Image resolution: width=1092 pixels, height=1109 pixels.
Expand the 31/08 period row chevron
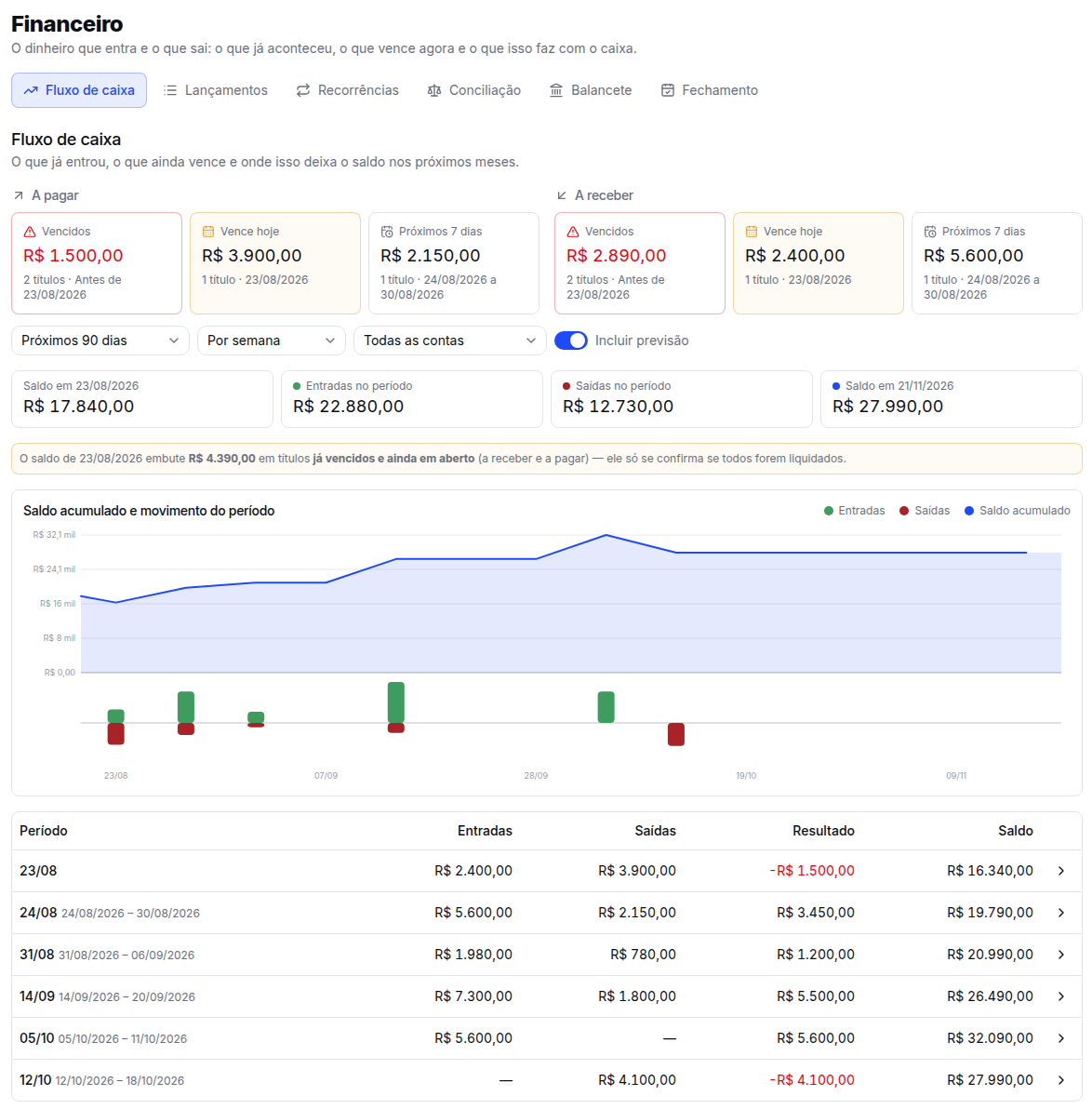click(1061, 955)
